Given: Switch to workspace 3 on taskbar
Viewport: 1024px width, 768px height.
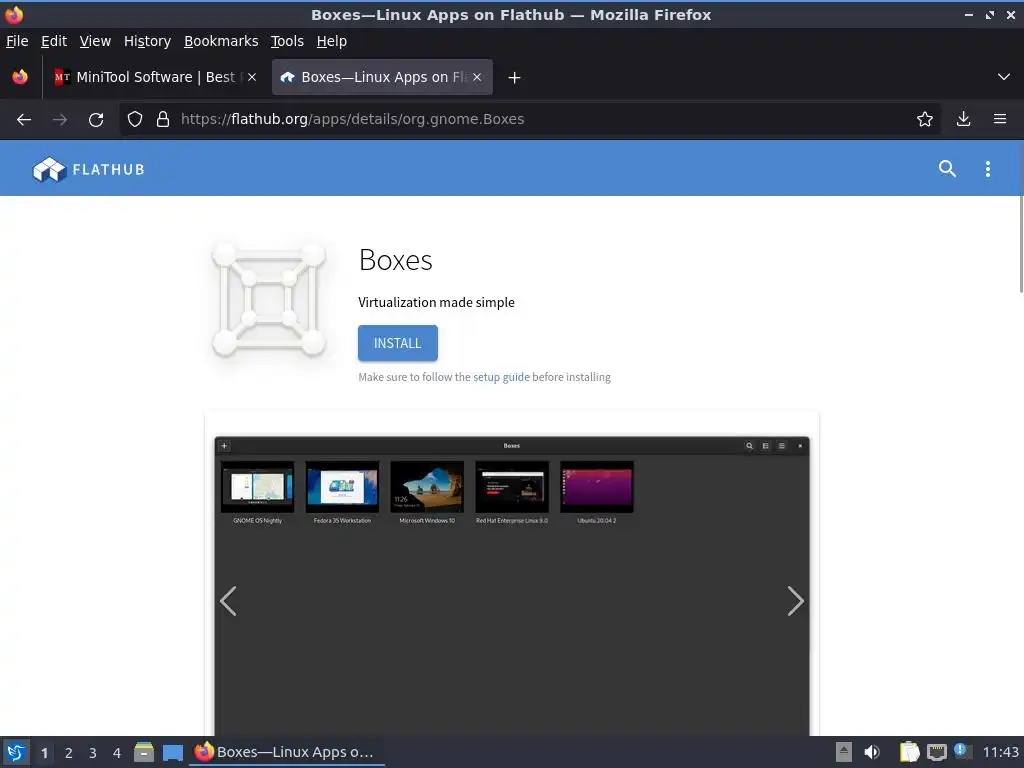Looking at the screenshot, I should [x=93, y=752].
